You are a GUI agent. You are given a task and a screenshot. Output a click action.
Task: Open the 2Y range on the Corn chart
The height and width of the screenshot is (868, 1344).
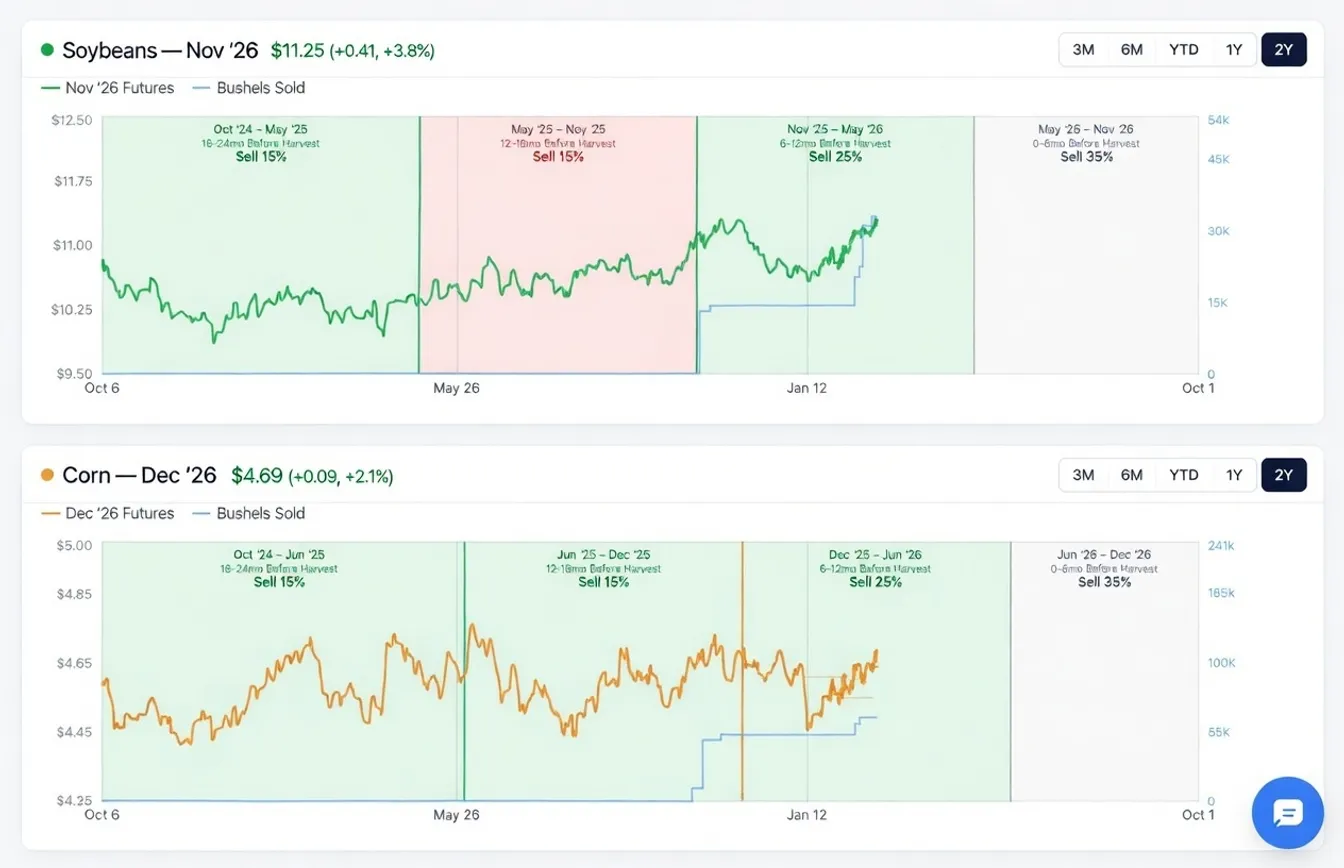pos(1284,475)
